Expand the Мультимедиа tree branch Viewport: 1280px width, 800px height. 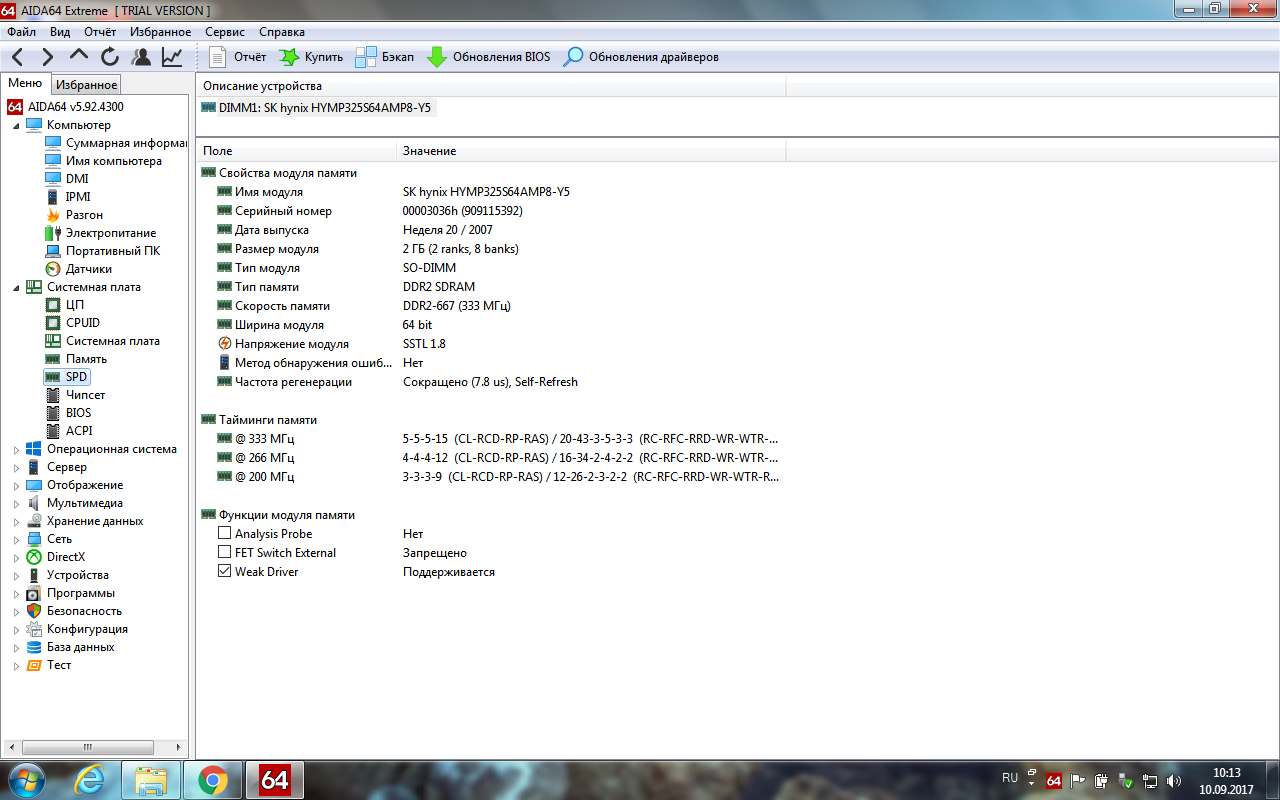[16, 503]
